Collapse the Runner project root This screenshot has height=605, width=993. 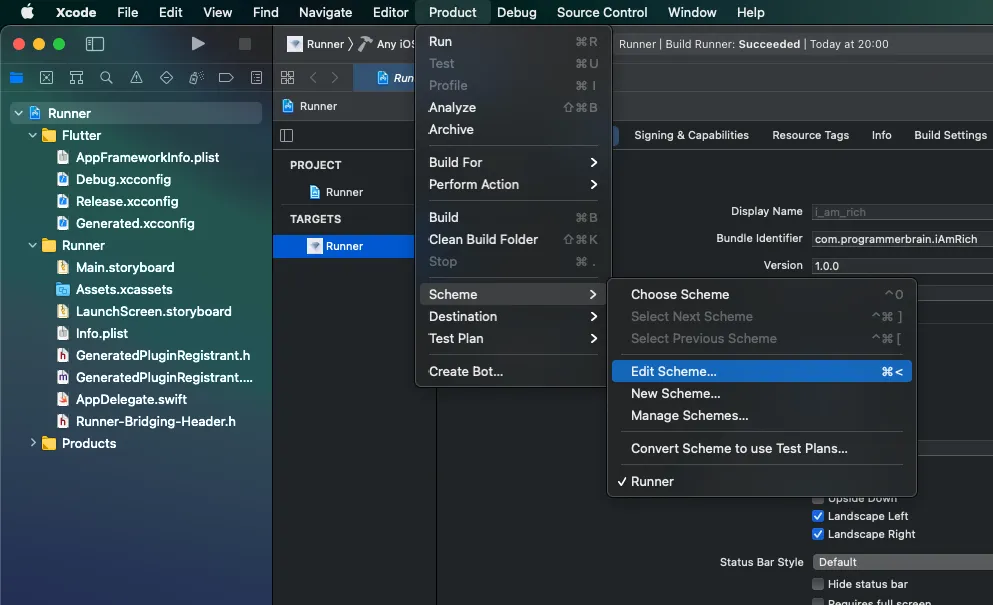19,113
